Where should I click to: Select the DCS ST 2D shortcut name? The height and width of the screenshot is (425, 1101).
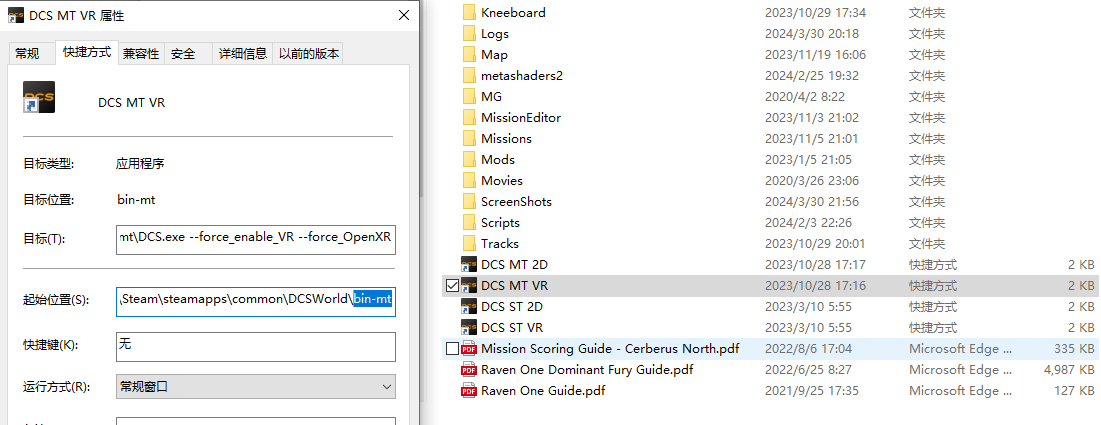pos(512,307)
